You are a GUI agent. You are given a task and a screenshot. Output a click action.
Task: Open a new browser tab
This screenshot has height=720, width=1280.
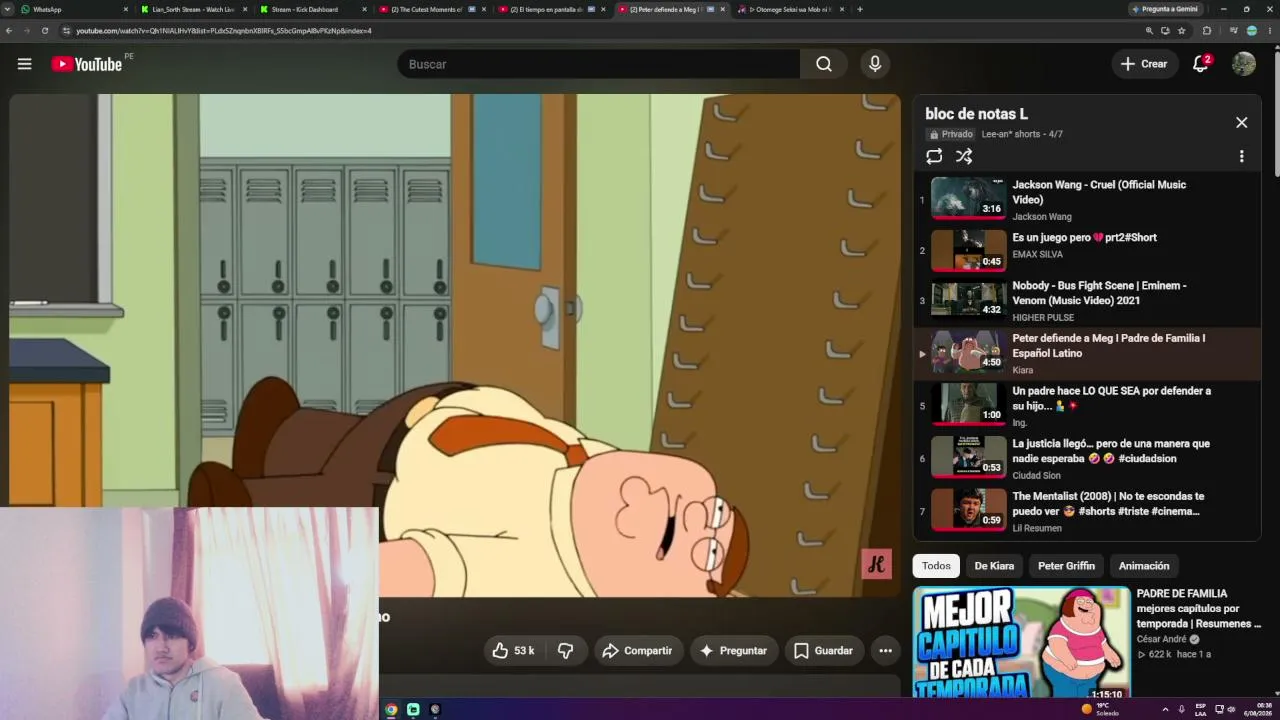pyautogui.click(x=860, y=9)
